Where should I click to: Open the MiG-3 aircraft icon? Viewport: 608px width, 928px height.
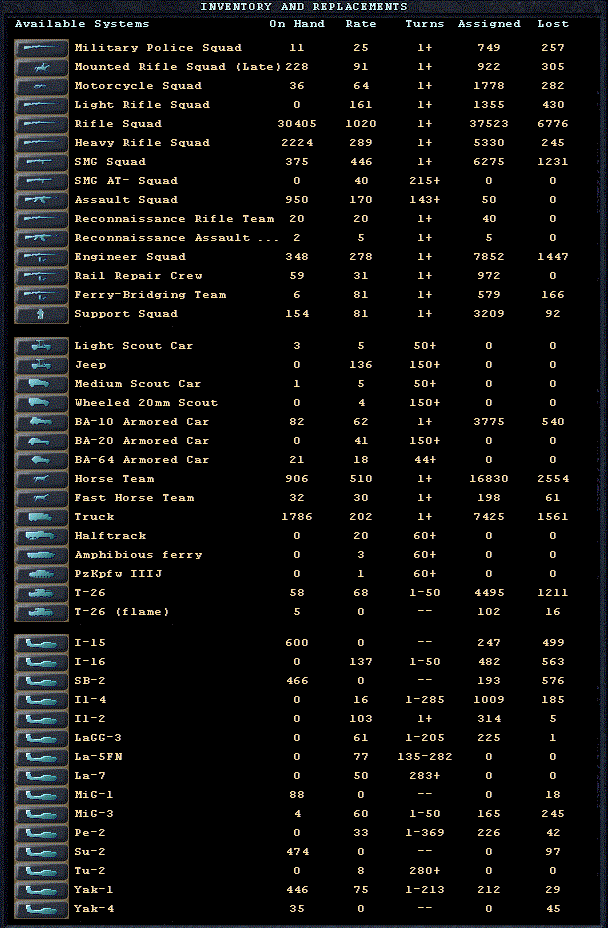41,814
